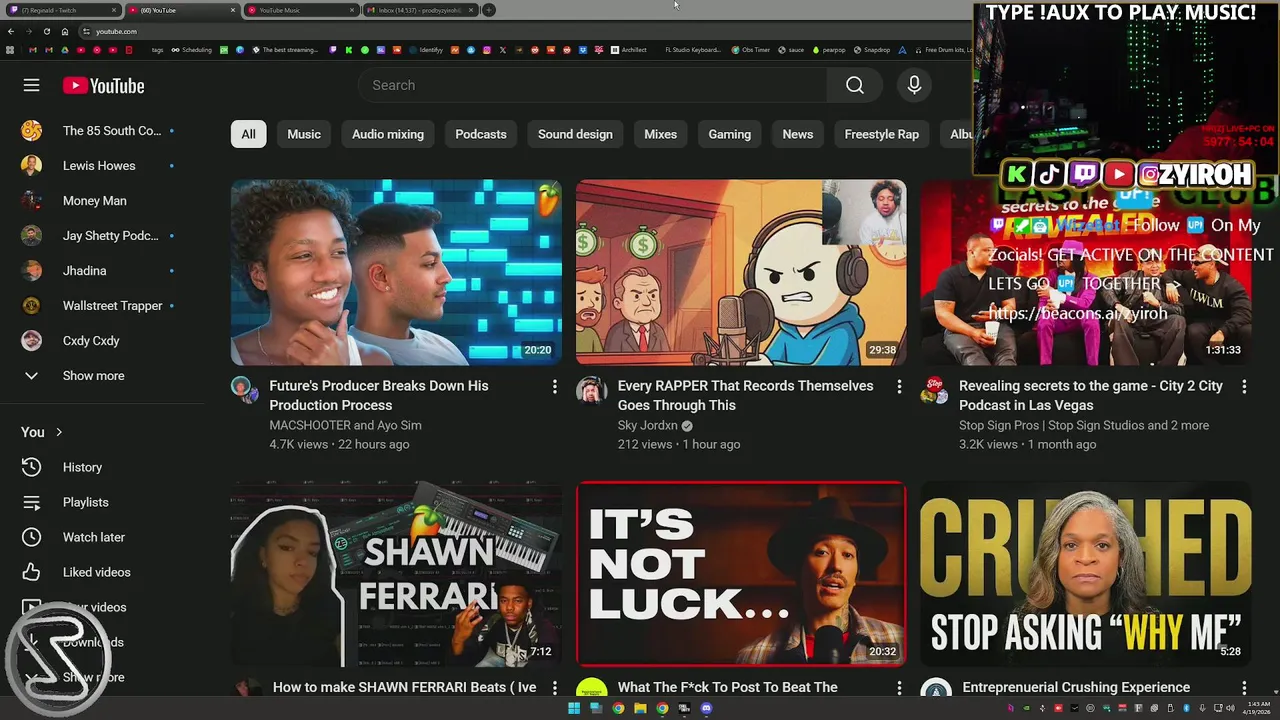1280x720 pixels.
Task: Open options for Future's Producer video
Action: 555,386
